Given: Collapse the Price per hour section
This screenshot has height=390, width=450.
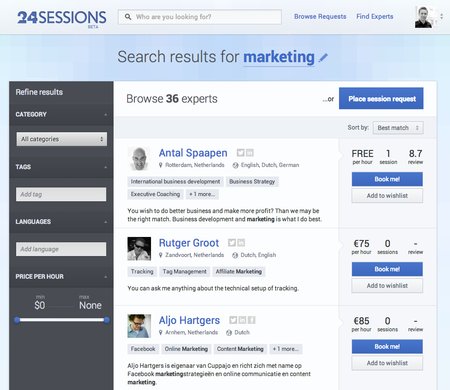Looking at the screenshot, I should (106, 277).
